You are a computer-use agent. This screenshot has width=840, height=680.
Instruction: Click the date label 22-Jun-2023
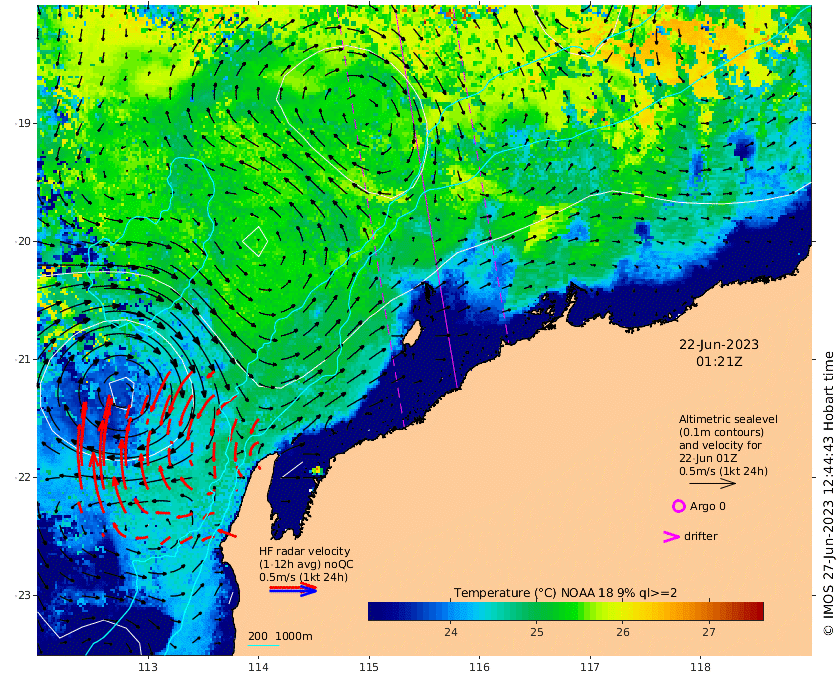click(x=719, y=345)
